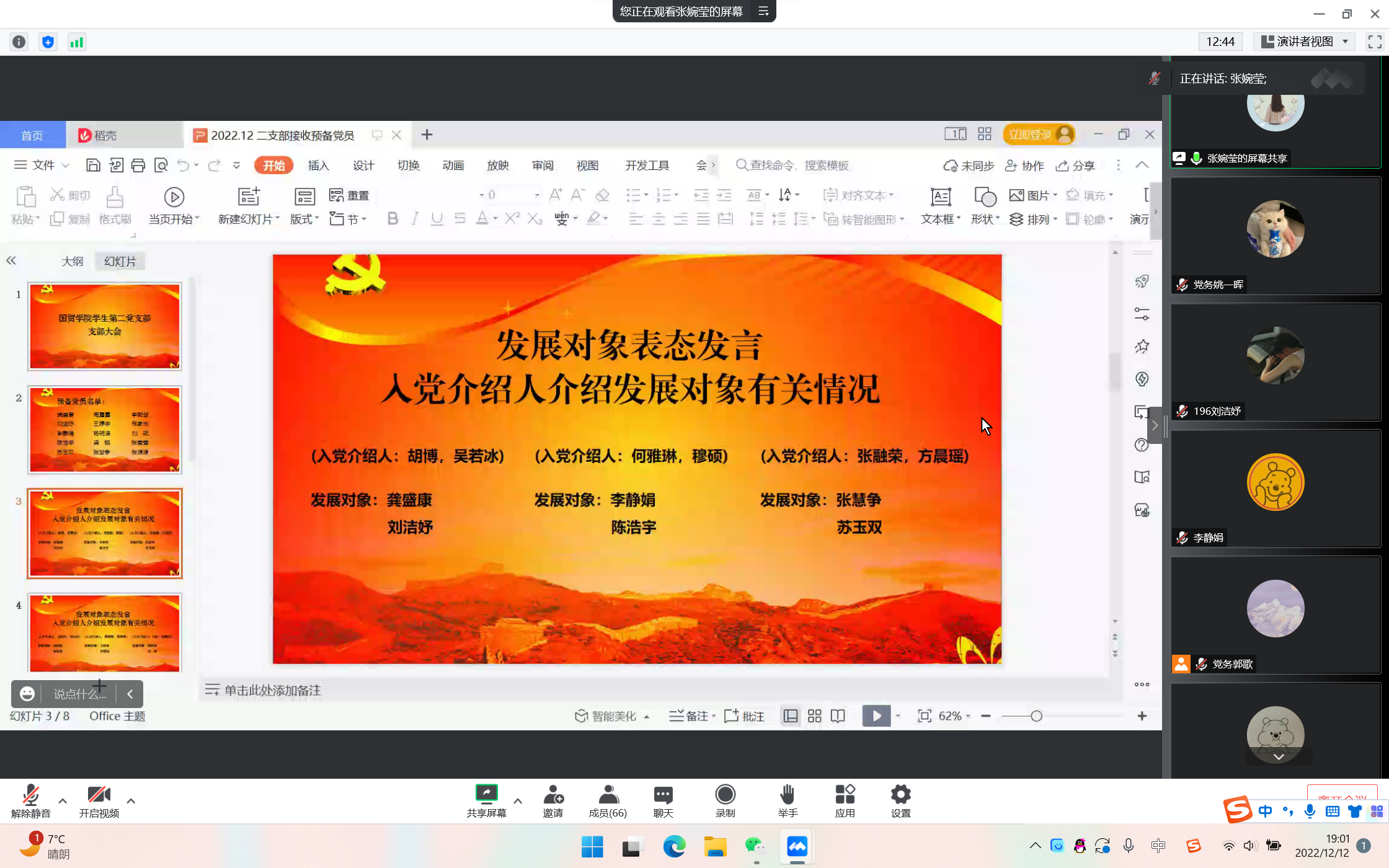
Task: Click the 分享 share button
Action: point(1076,166)
